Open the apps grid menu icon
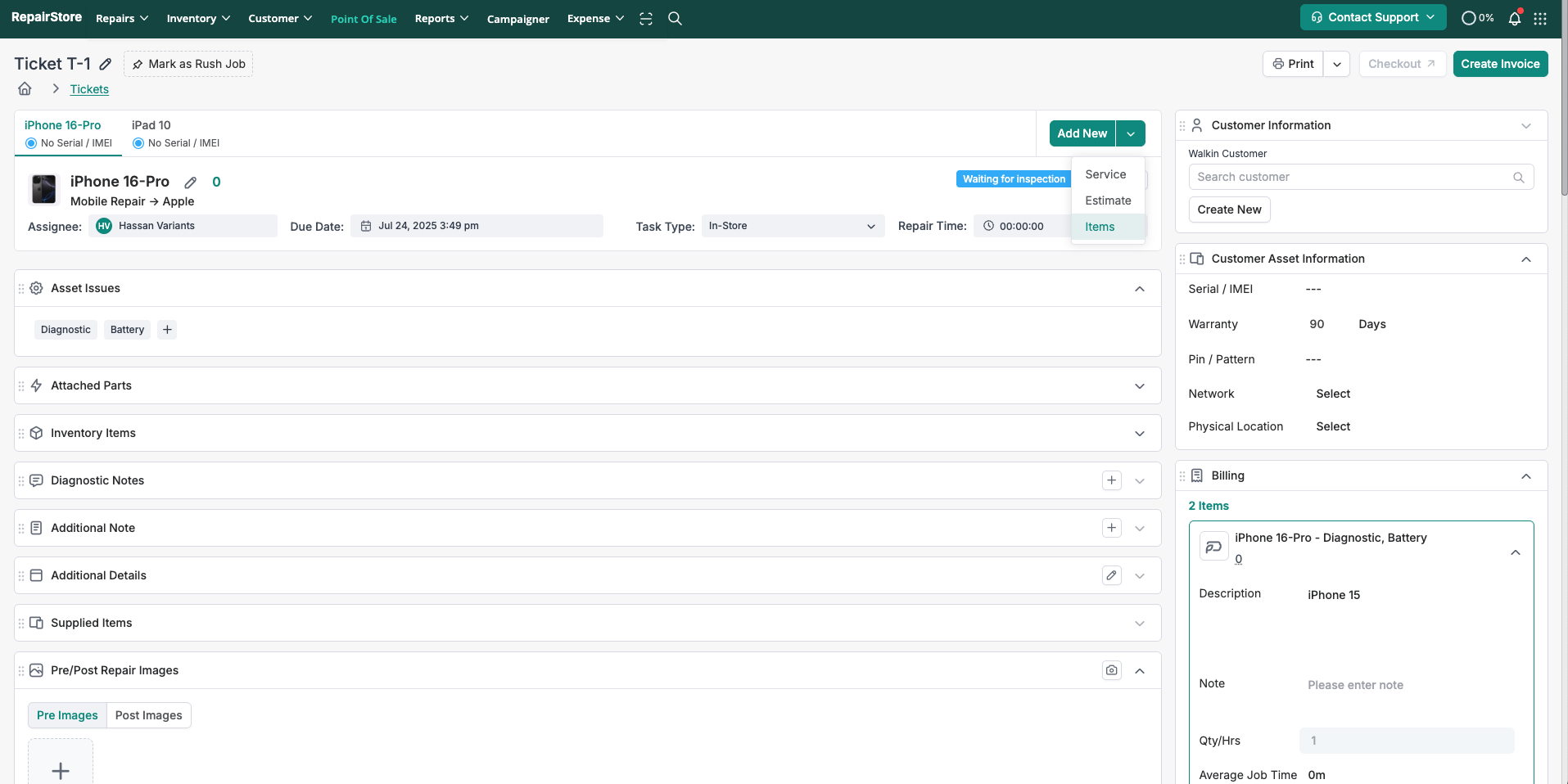 (x=1540, y=19)
